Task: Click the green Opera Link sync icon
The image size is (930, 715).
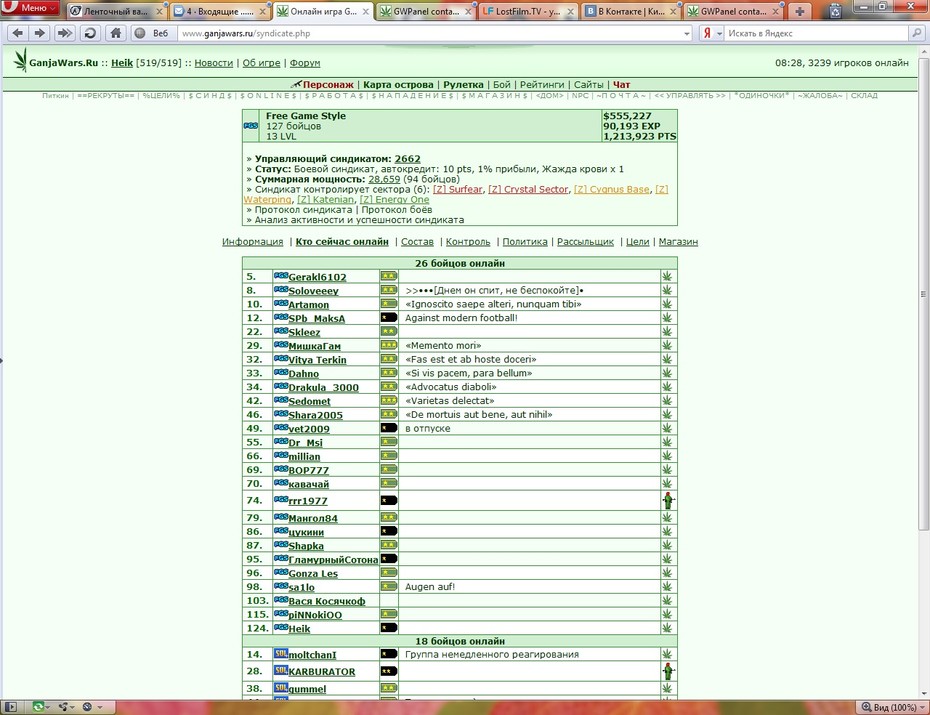Action: (x=38, y=707)
